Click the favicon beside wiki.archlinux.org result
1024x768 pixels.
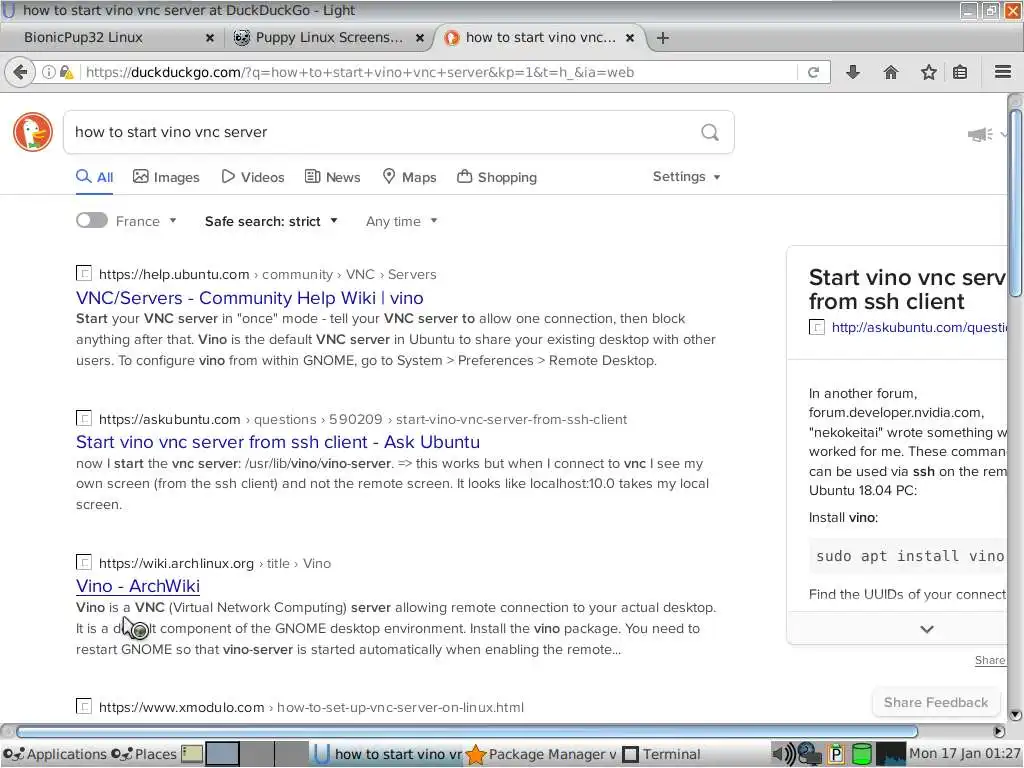tap(84, 562)
